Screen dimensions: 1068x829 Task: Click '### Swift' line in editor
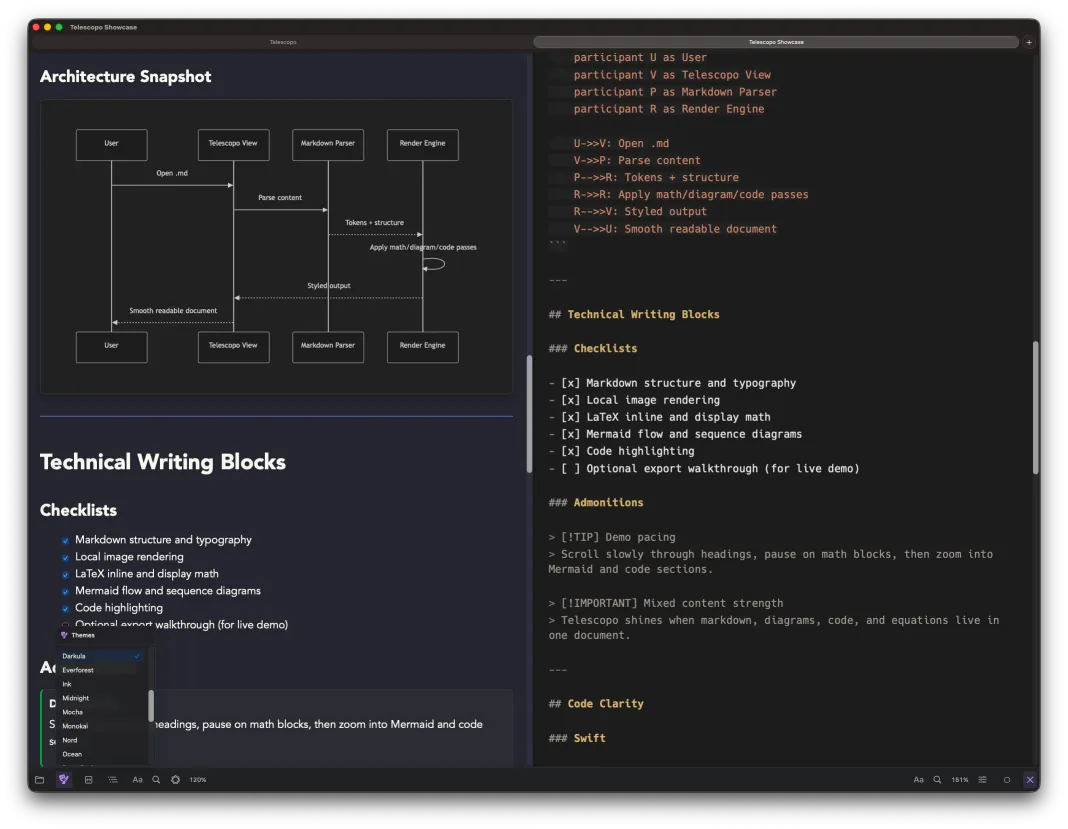577,738
